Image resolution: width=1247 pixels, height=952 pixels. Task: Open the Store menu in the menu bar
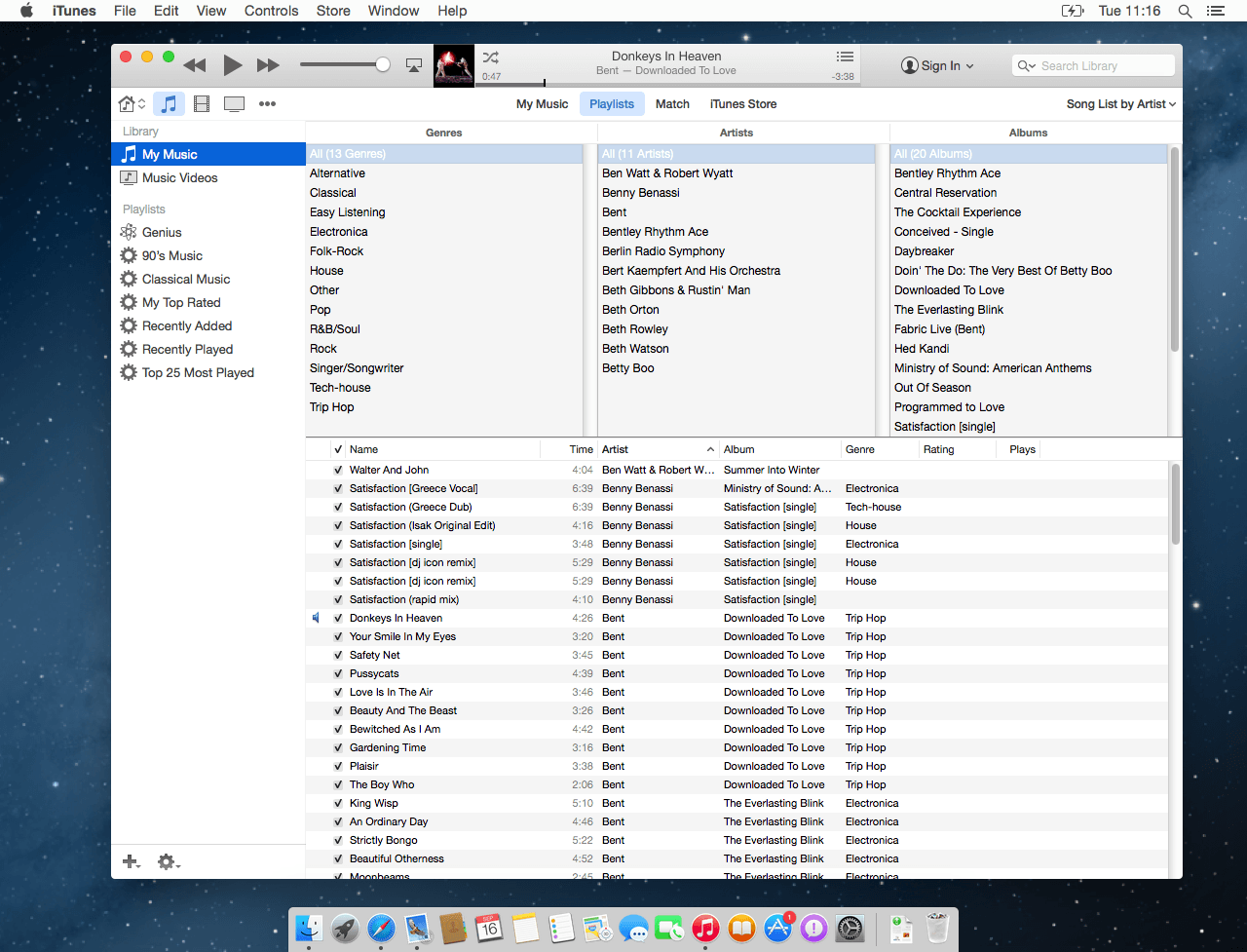[333, 11]
